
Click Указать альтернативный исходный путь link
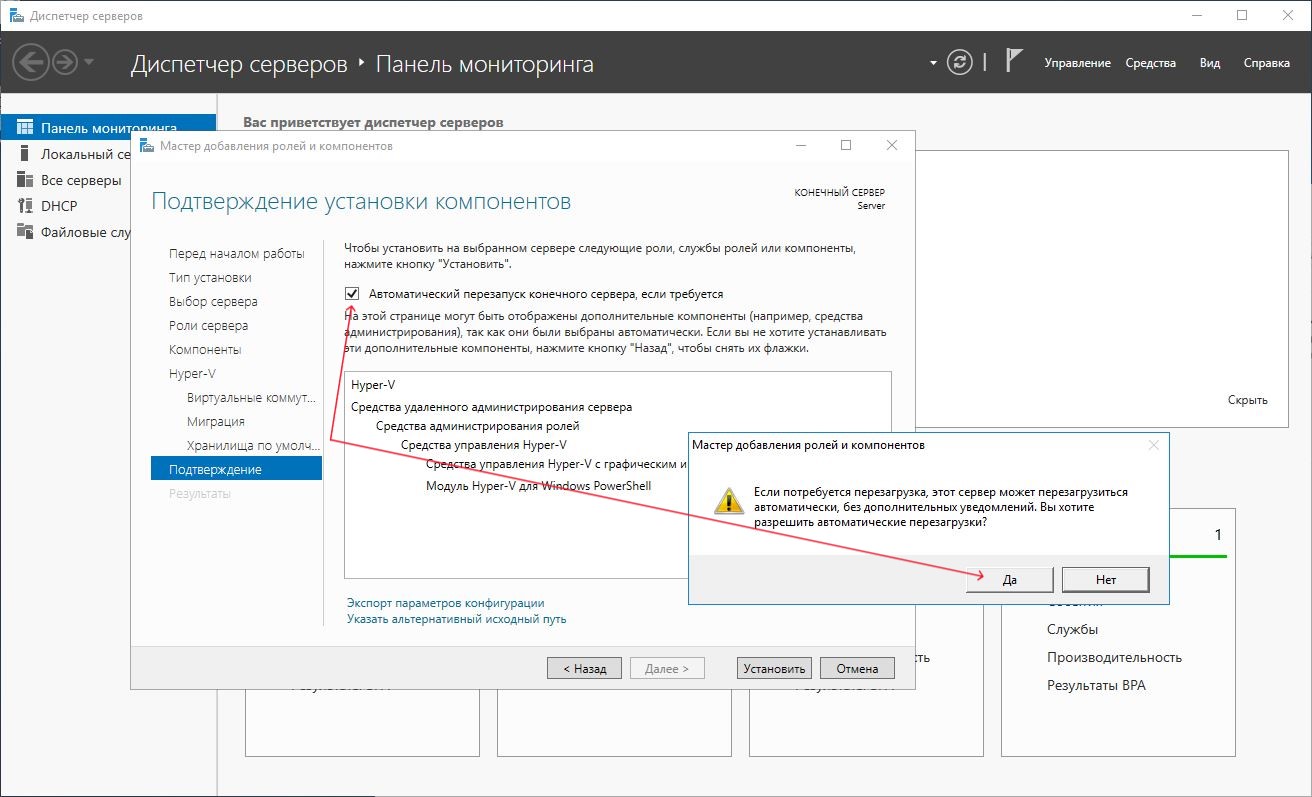click(456, 619)
